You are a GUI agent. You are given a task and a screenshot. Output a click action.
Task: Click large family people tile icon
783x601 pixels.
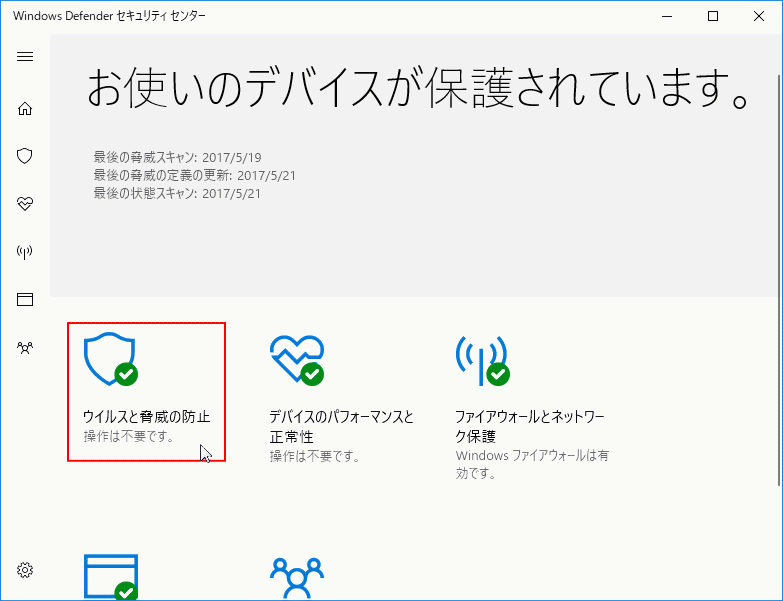click(x=297, y=578)
